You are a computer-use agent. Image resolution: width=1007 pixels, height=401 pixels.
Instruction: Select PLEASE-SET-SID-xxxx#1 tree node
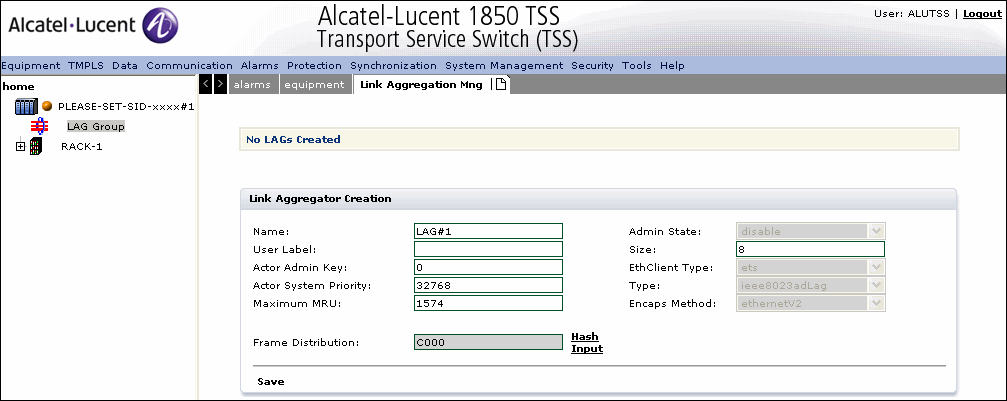[x=126, y=107]
